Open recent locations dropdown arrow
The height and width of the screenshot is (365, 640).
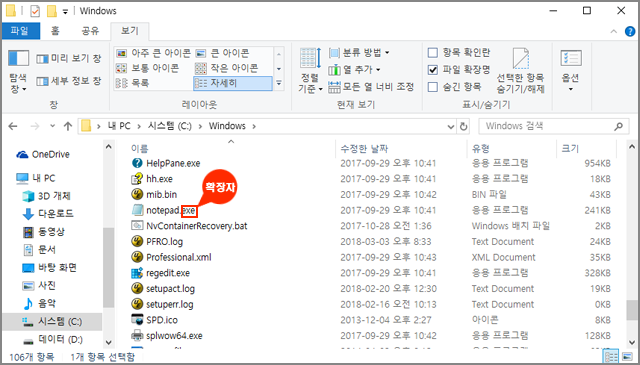[x=52, y=126]
